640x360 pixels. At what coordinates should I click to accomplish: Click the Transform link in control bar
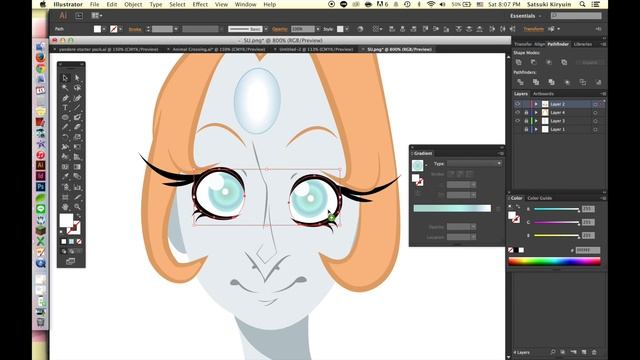pos(534,29)
